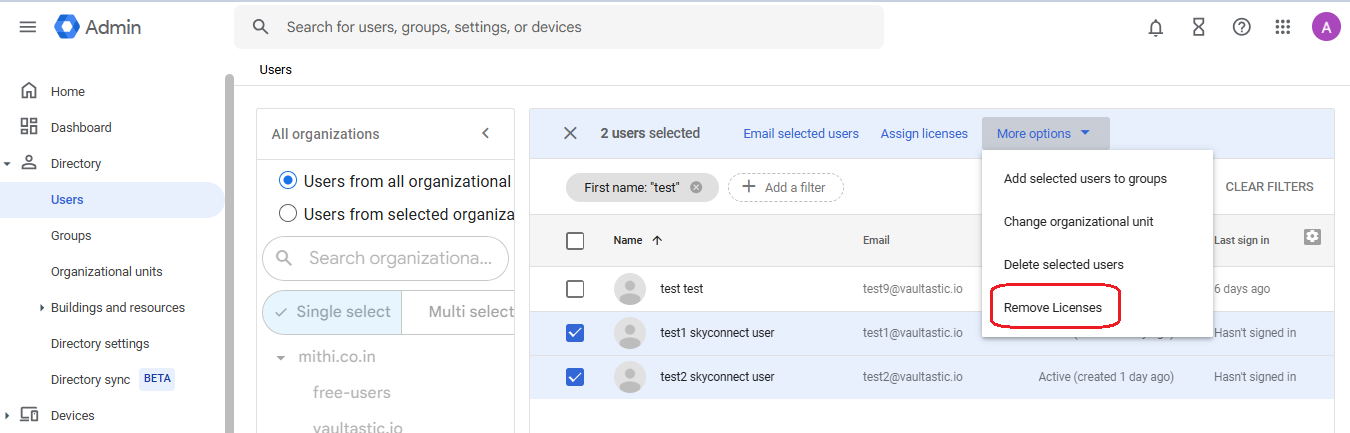Choose Remove Licenses from the menu
The height and width of the screenshot is (433, 1350).
coord(1053,308)
